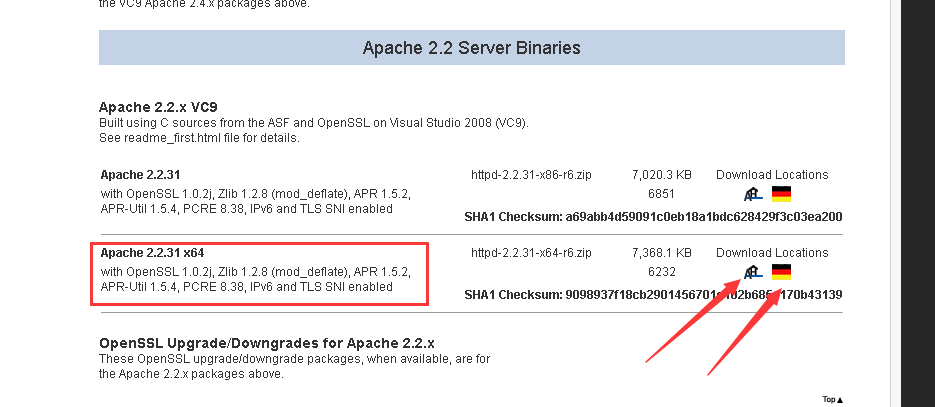The width and height of the screenshot is (935, 407).
Task: Click the 7,020.3 KB file size
Action: [x=662, y=175]
